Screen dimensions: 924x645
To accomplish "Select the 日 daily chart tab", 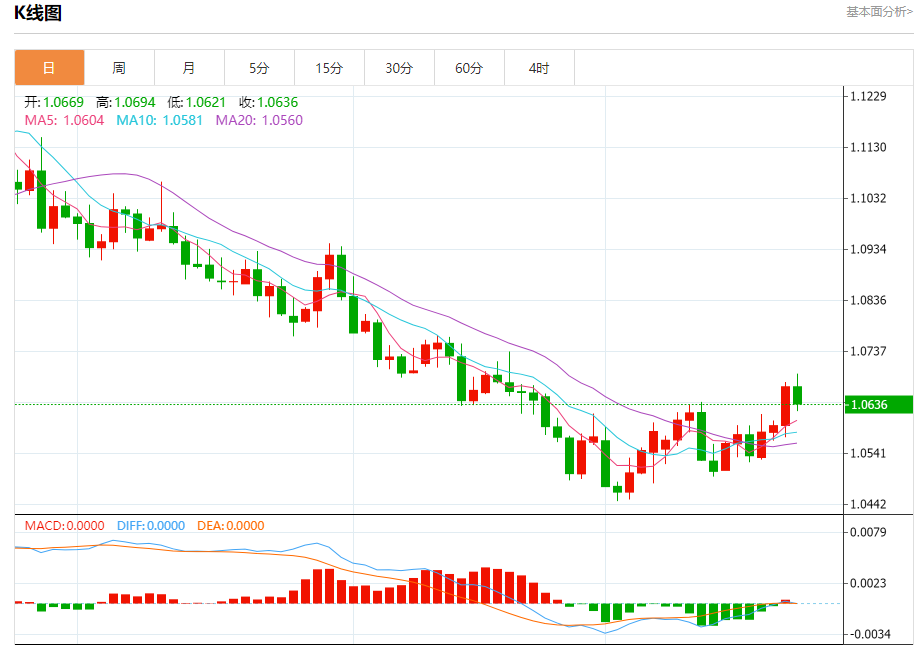I will pyautogui.click(x=50, y=68).
